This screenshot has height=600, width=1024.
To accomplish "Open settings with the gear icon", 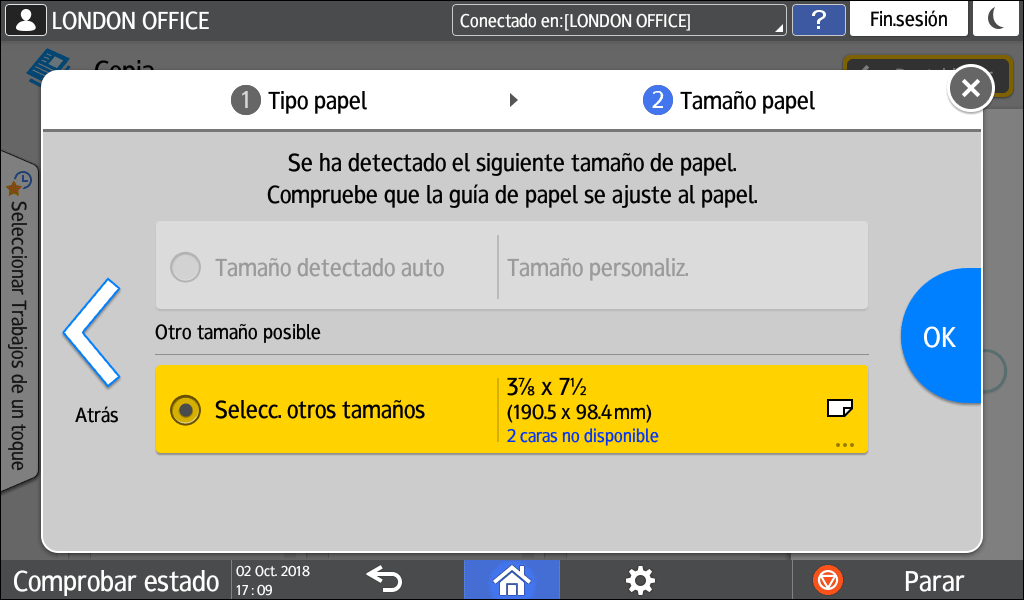I will [640, 580].
